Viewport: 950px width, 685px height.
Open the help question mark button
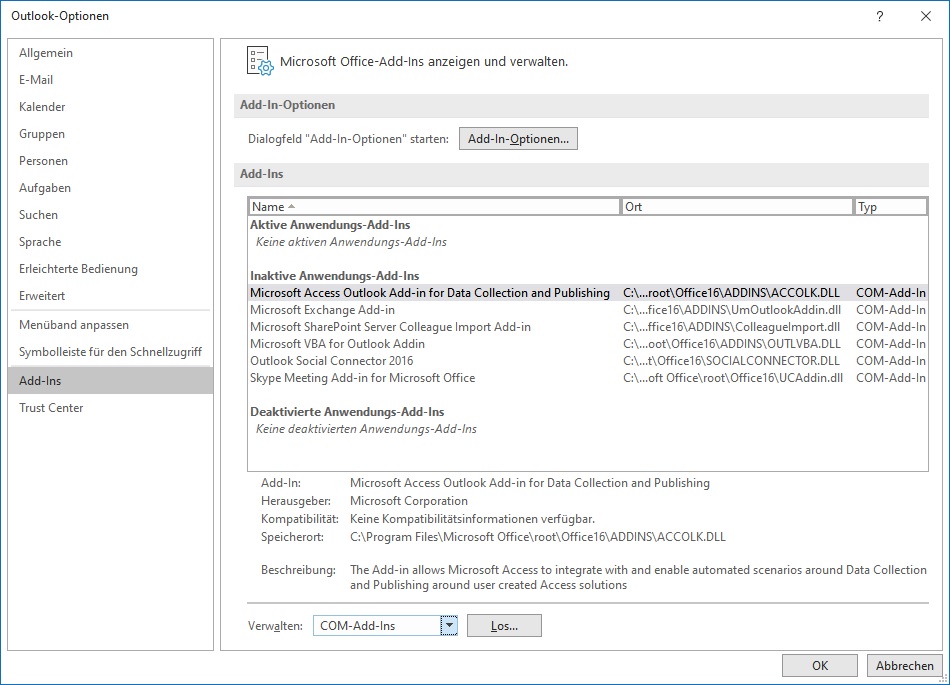click(879, 16)
